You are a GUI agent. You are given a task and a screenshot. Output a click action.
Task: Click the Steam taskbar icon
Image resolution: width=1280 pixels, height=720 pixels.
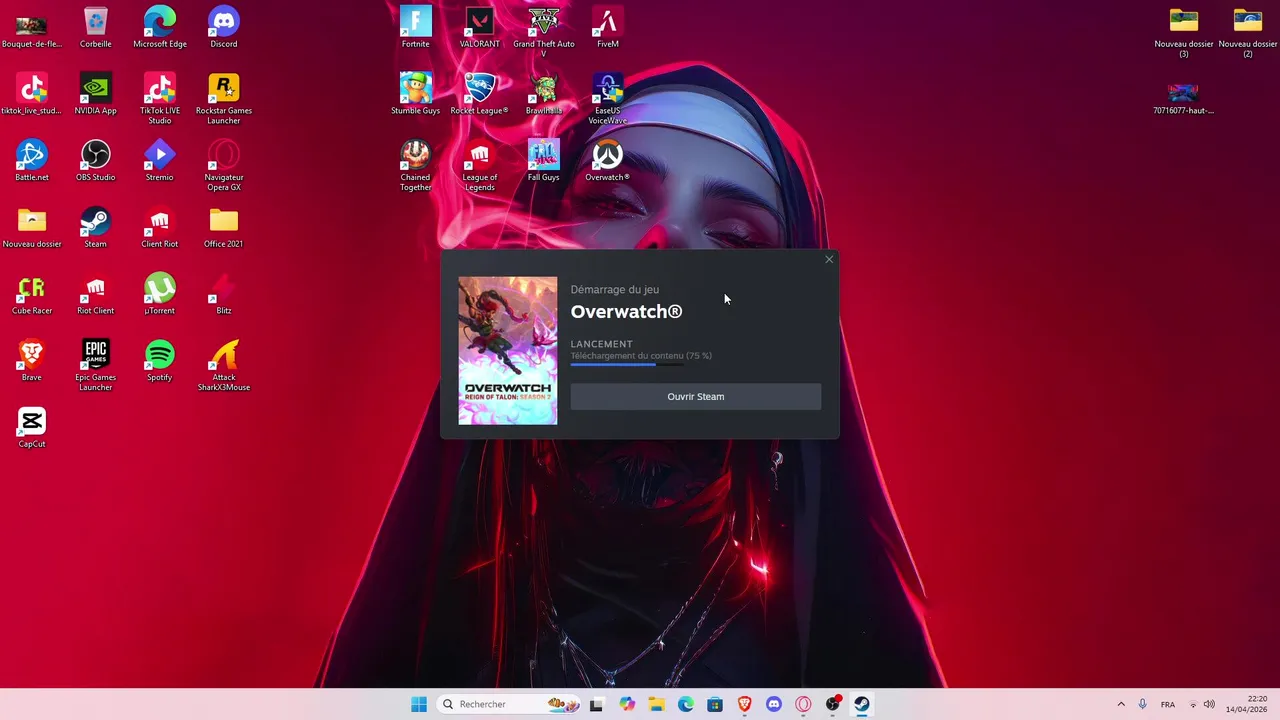[x=861, y=704]
